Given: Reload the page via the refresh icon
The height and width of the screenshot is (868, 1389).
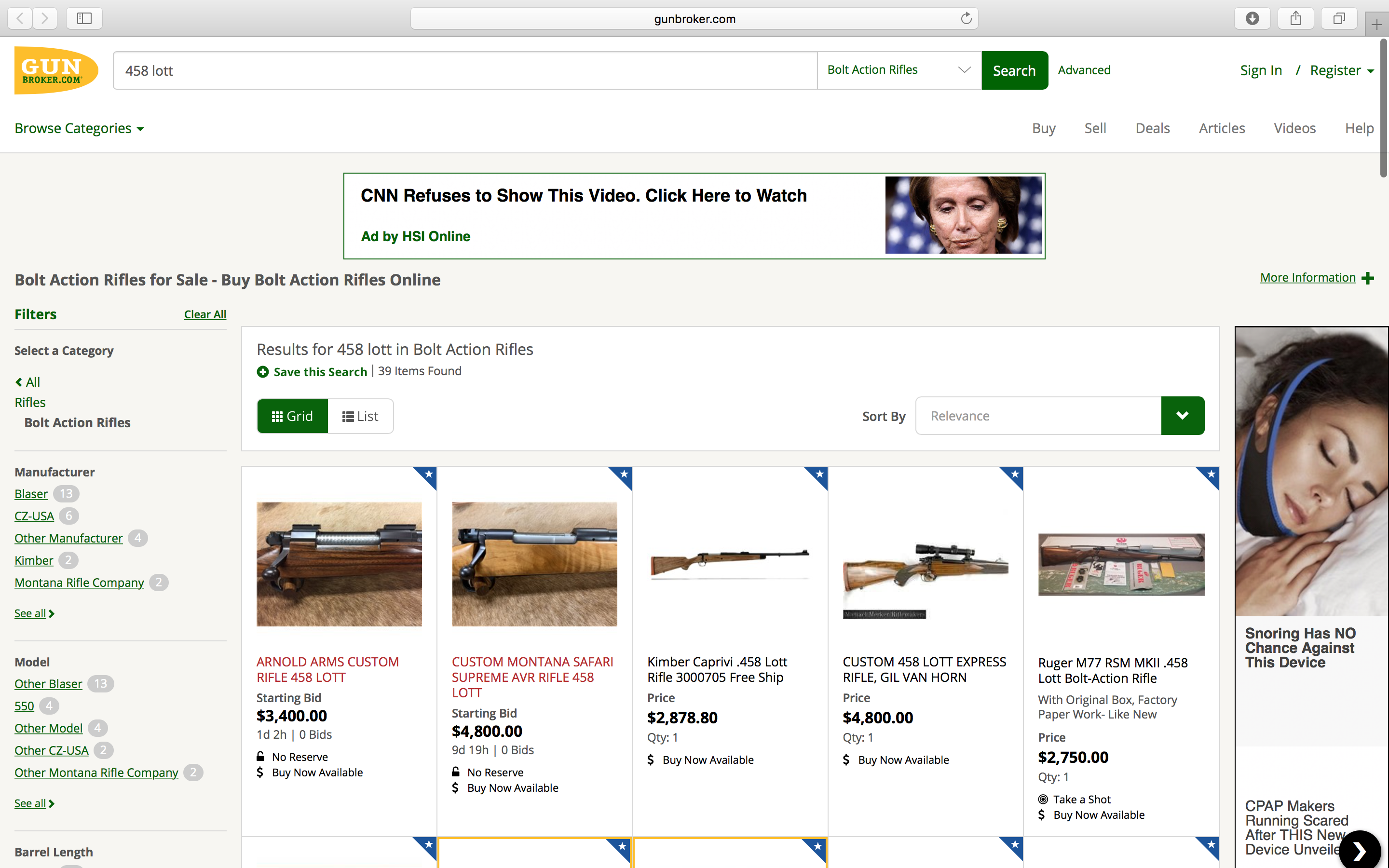Looking at the screenshot, I should click(x=966, y=18).
